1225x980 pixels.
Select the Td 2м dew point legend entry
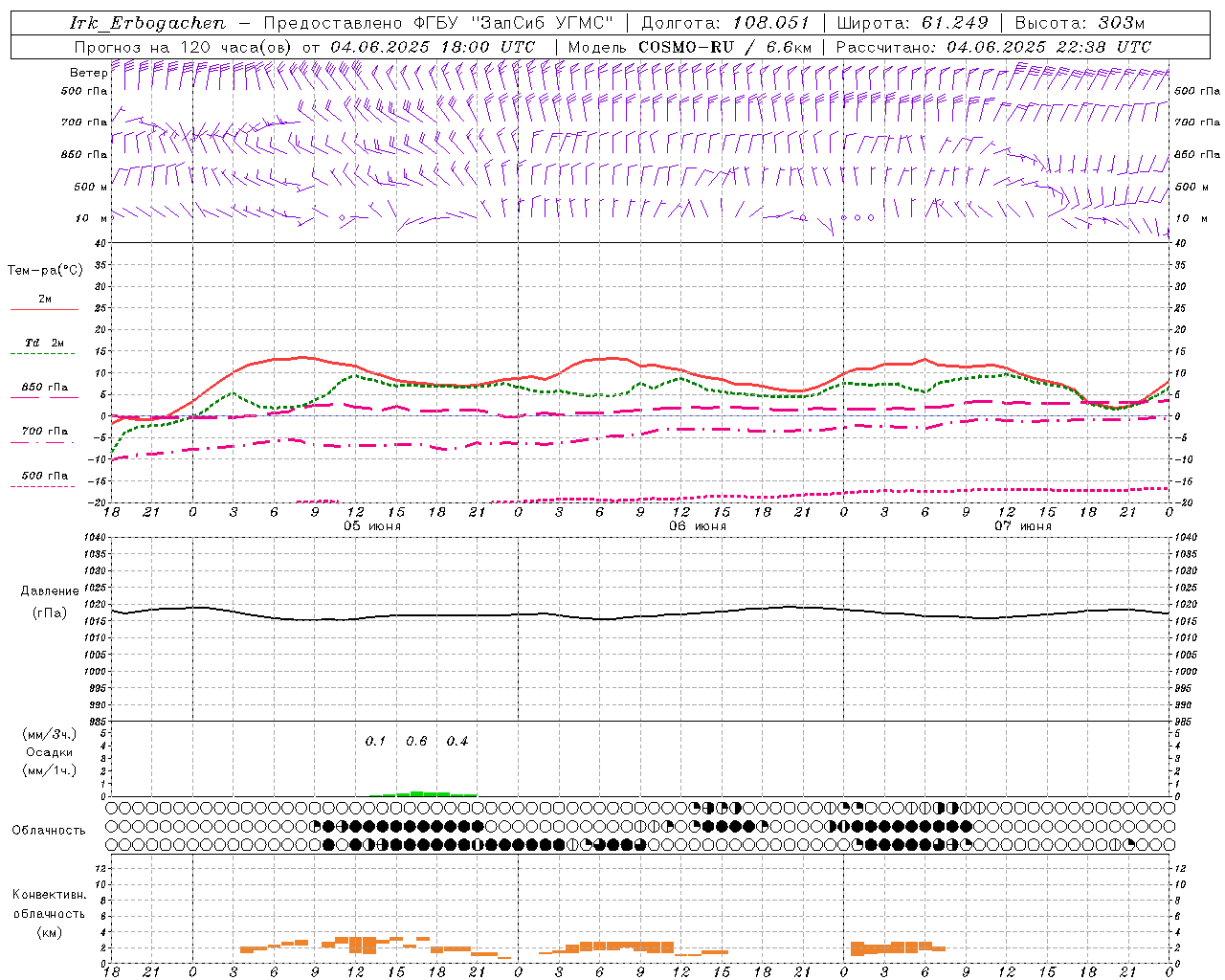(45, 343)
